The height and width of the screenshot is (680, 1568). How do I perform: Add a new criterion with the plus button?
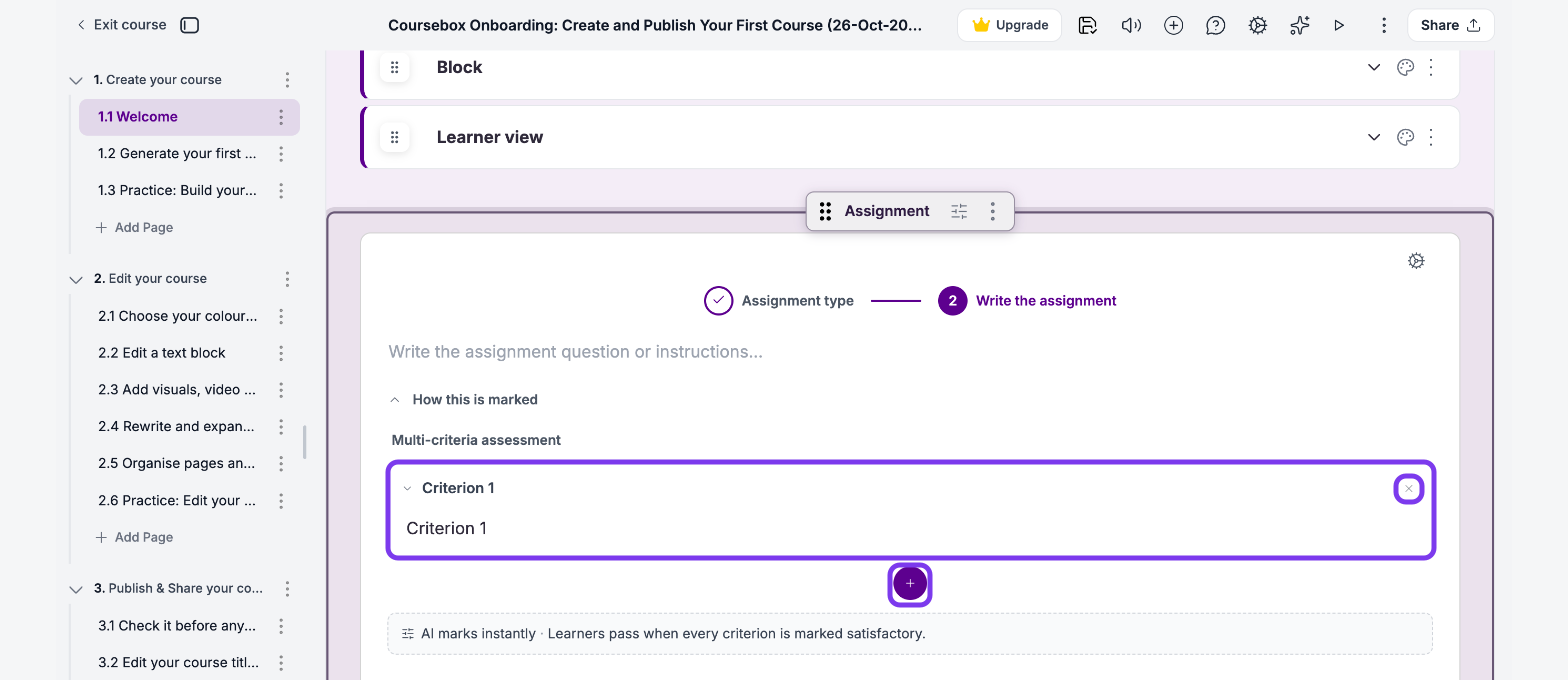point(910,583)
